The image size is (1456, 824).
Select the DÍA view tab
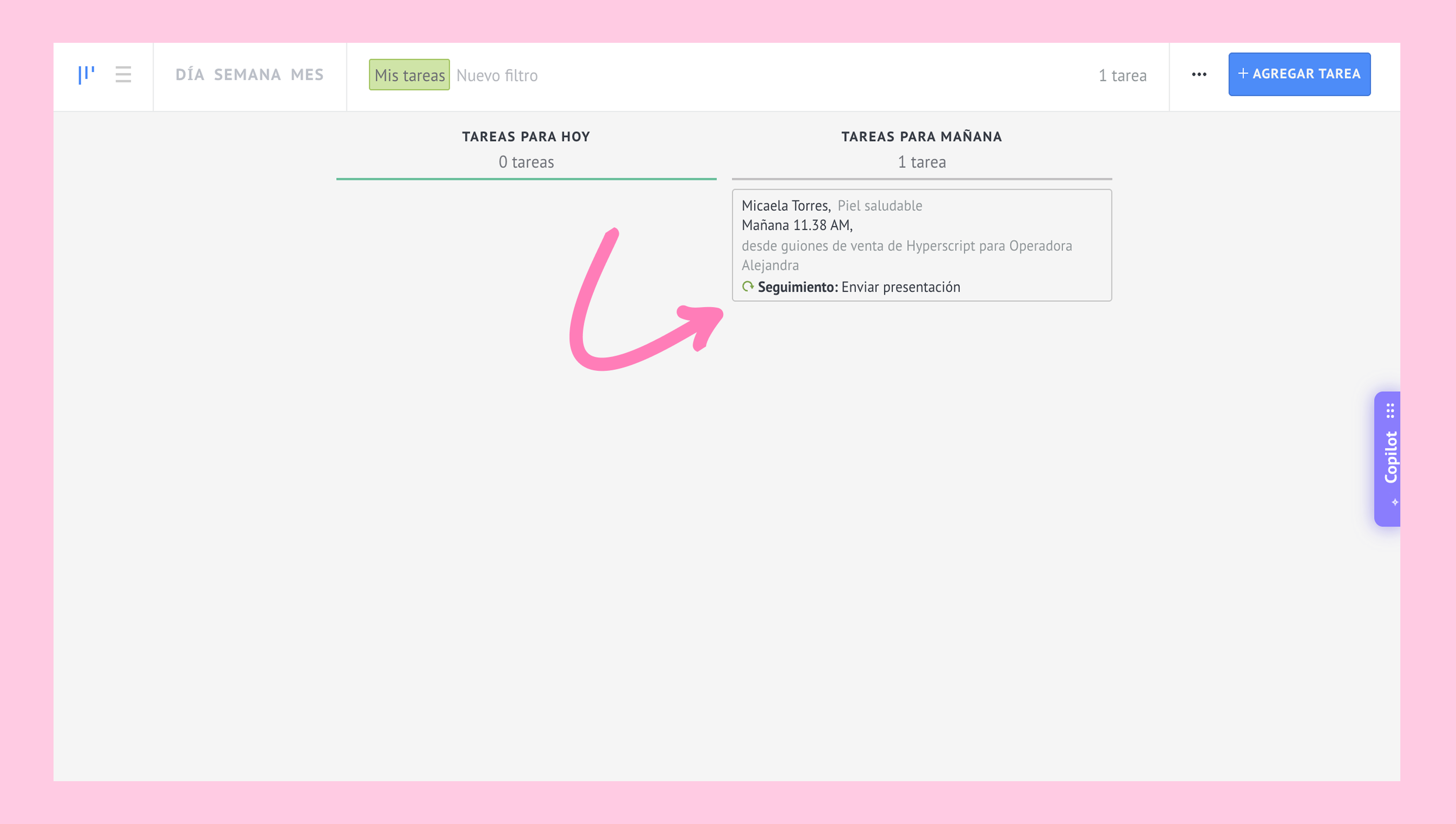189,75
